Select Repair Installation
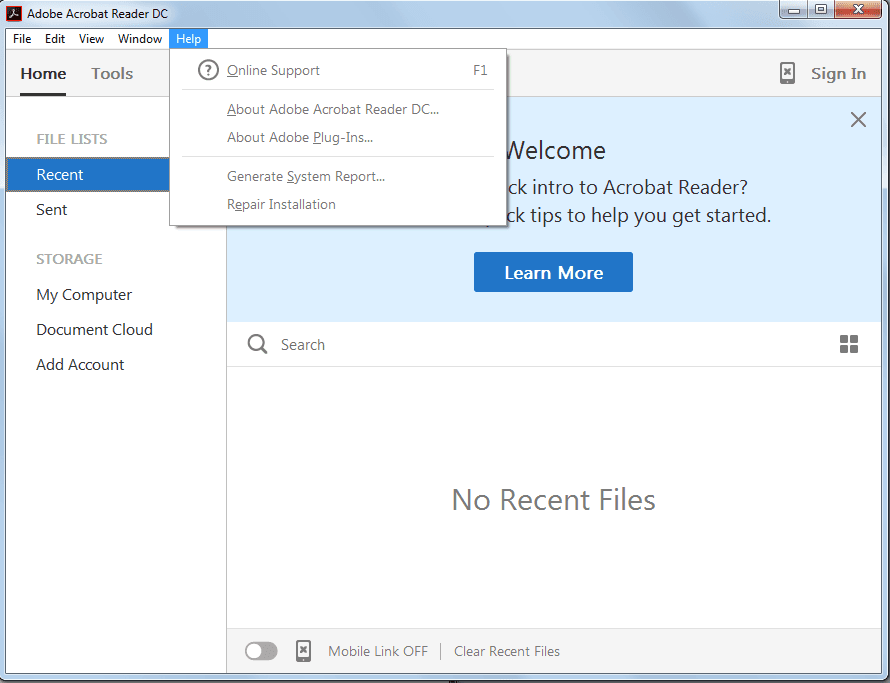The height and width of the screenshot is (683, 890). 338,204
